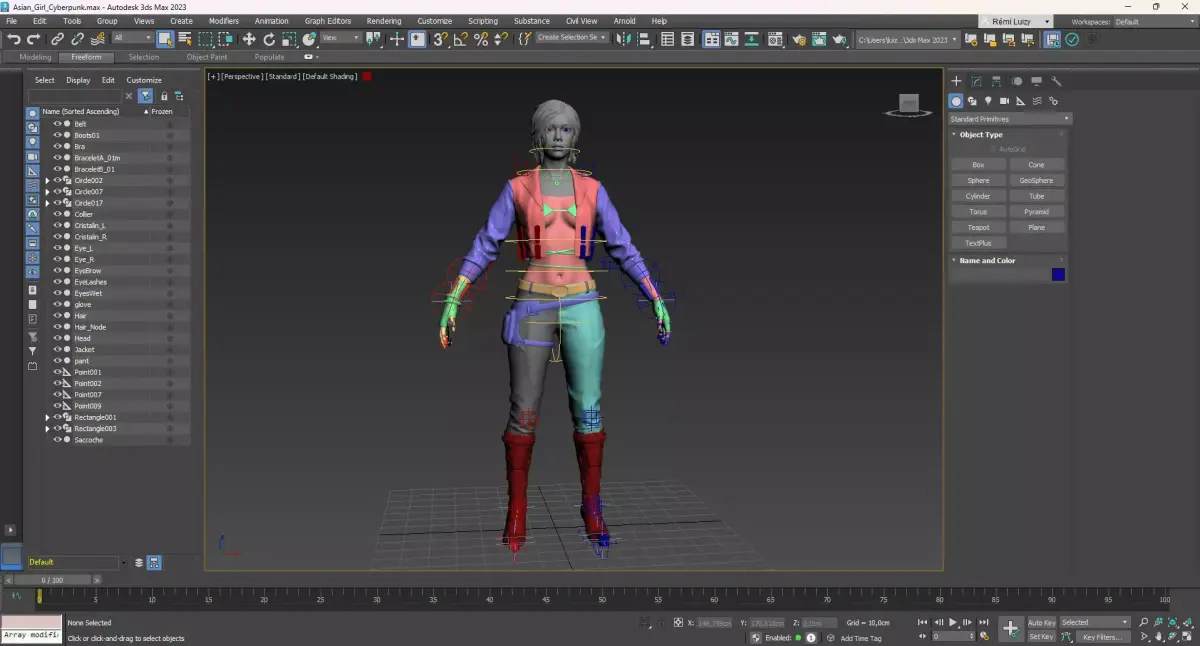1200x646 pixels.
Task: Select the Lights category icon
Action: tap(988, 101)
